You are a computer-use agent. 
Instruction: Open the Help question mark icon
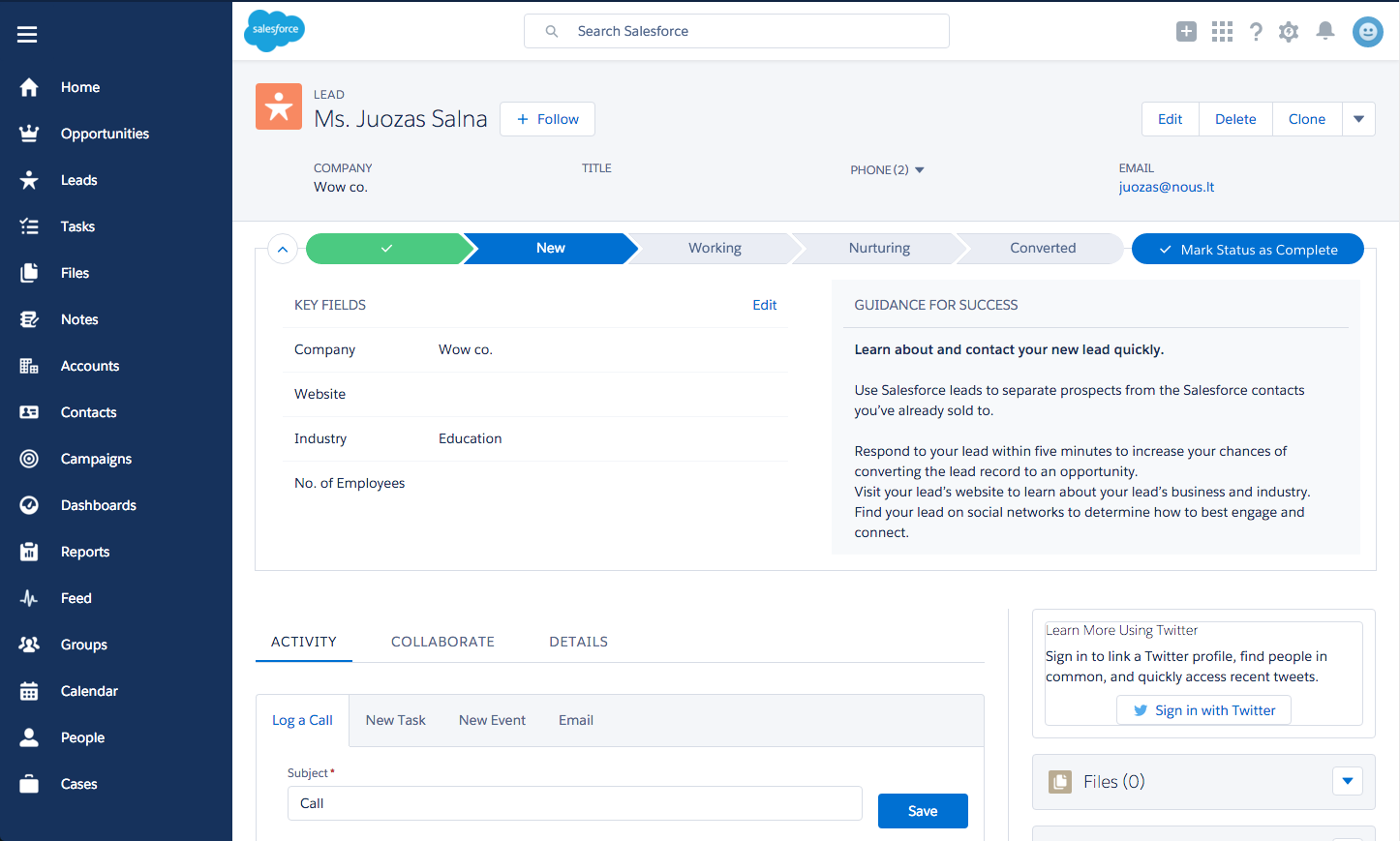coord(1256,32)
